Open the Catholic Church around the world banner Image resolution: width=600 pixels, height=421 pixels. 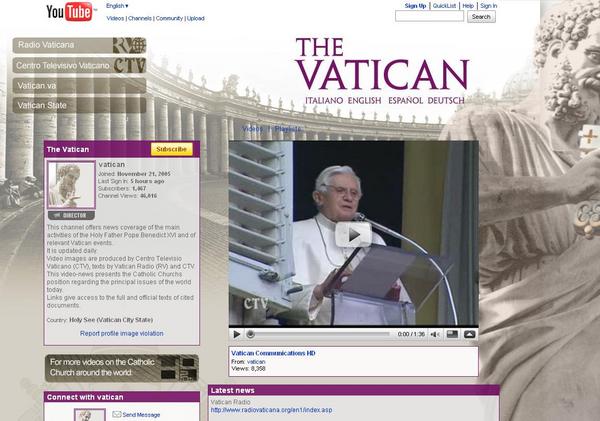point(122,368)
